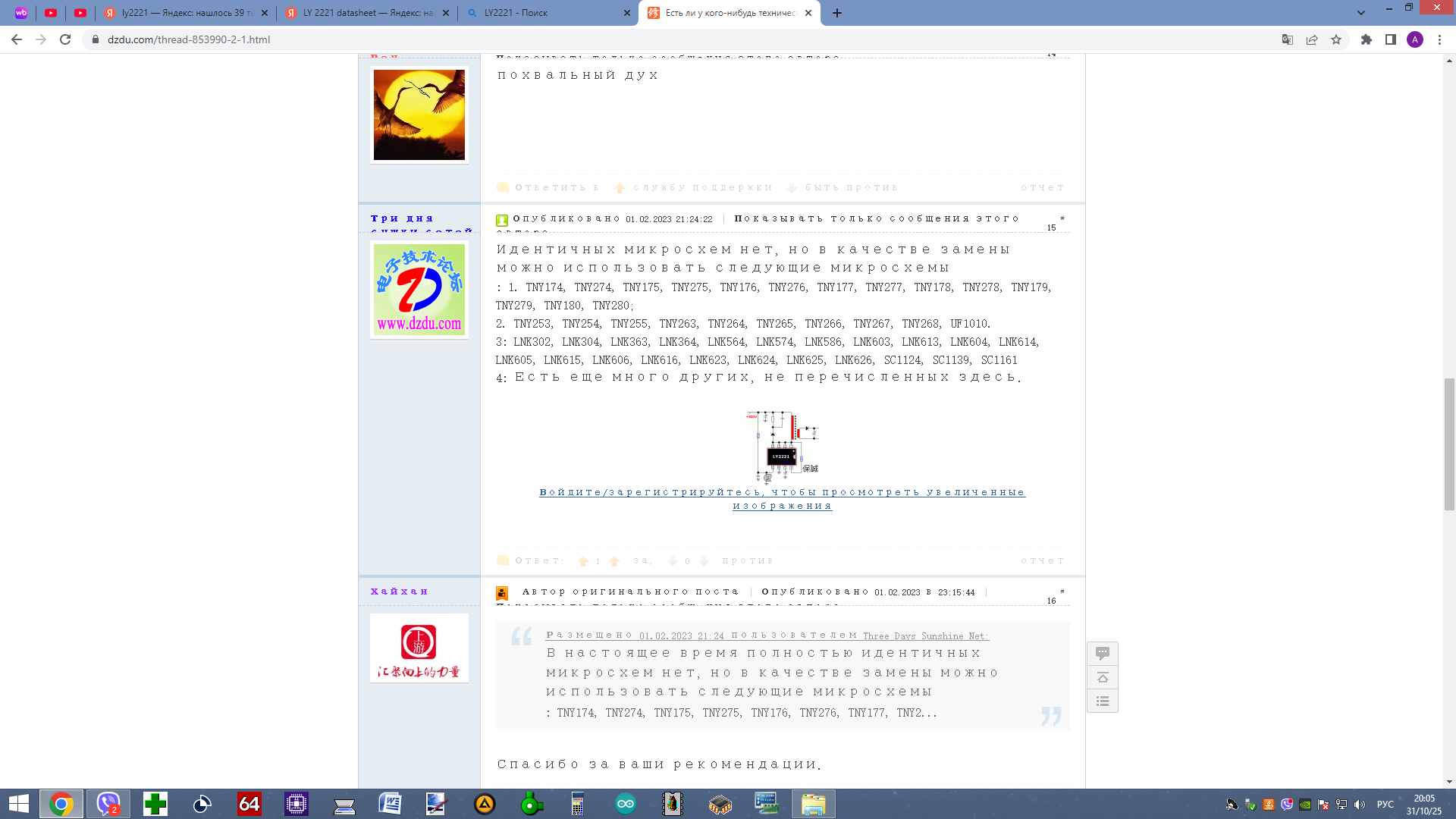Click the LY2221 circuit schematic thumbnail
The width and height of the screenshot is (1456, 819).
click(x=782, y=447)
